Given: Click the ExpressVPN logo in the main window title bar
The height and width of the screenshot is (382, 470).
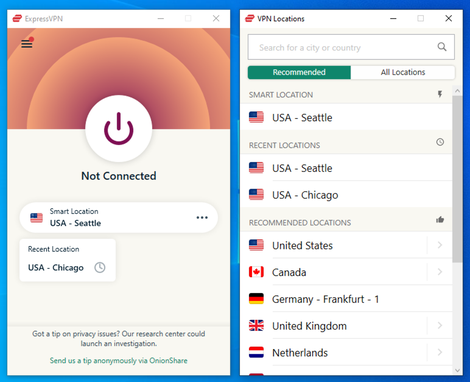Looking at the screenshot, I should click(x=17, y=19).
